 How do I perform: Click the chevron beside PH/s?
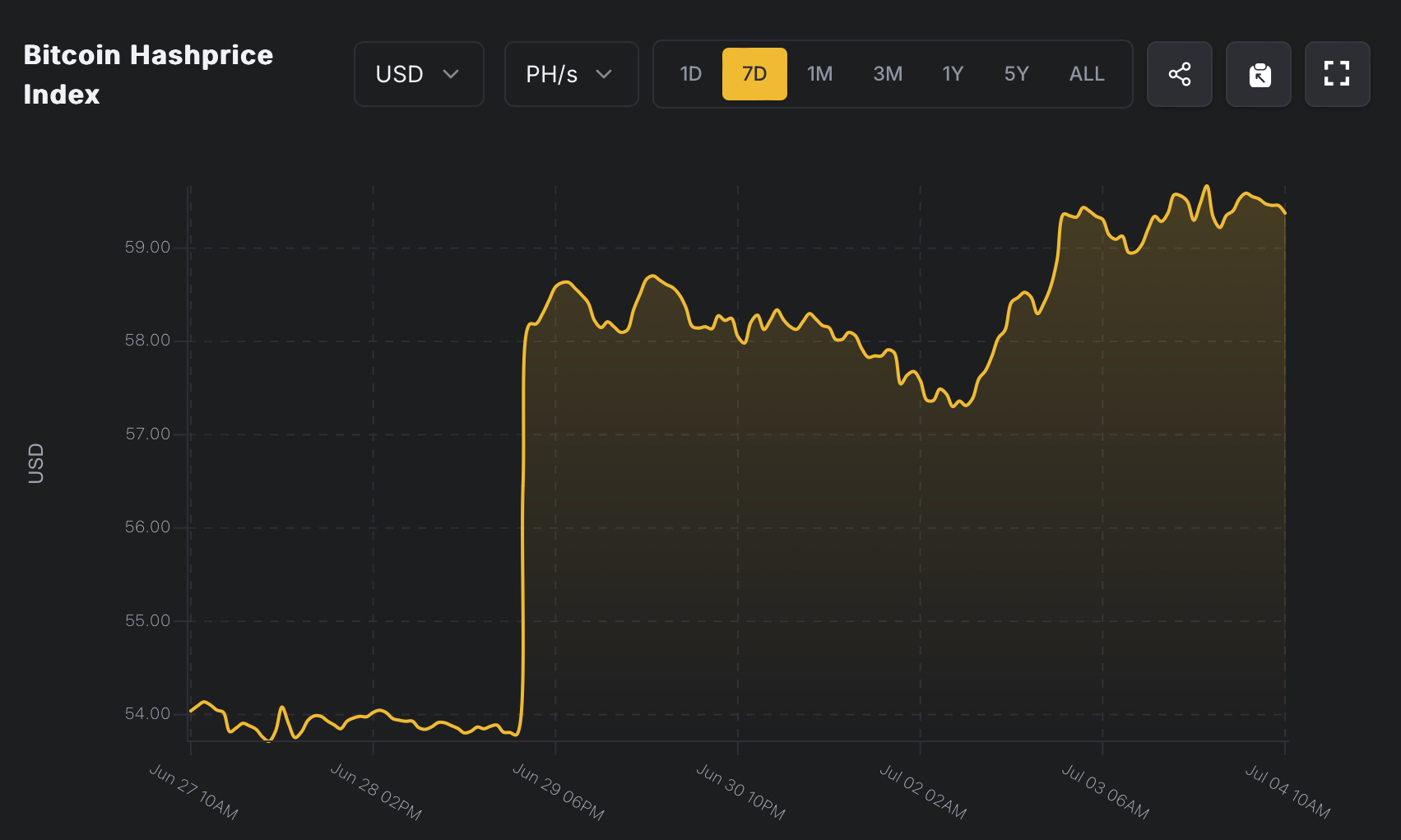pyautogui.click(x=605, y=74)
